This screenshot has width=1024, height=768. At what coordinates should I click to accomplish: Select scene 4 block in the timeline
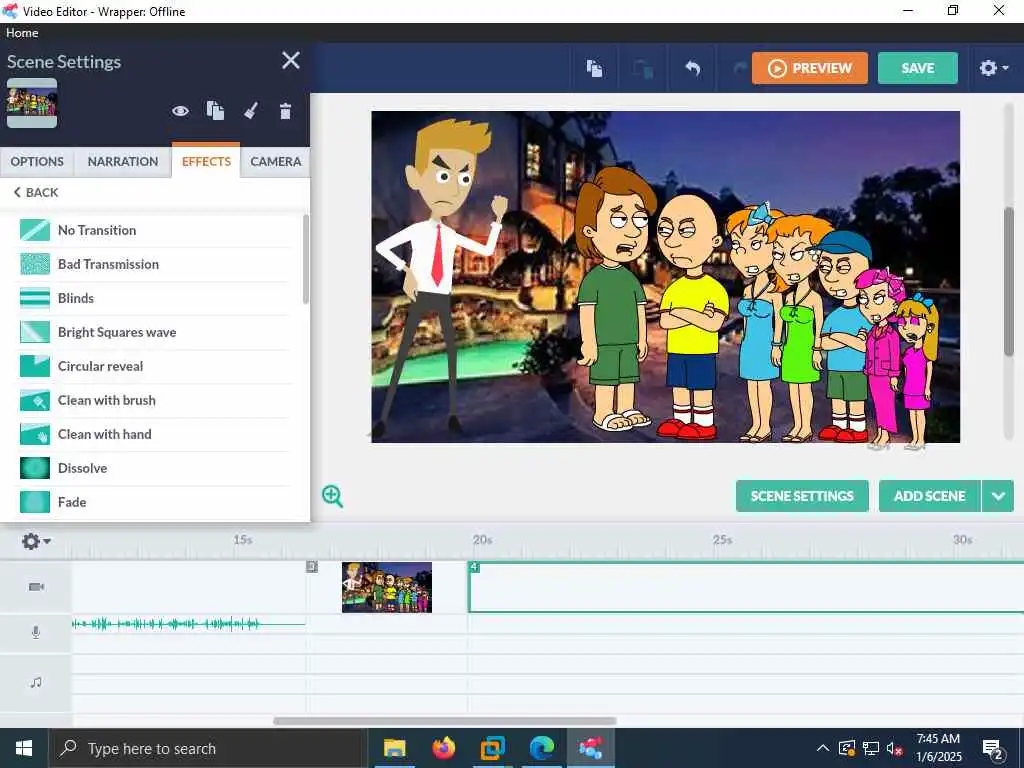click(746, 587)
